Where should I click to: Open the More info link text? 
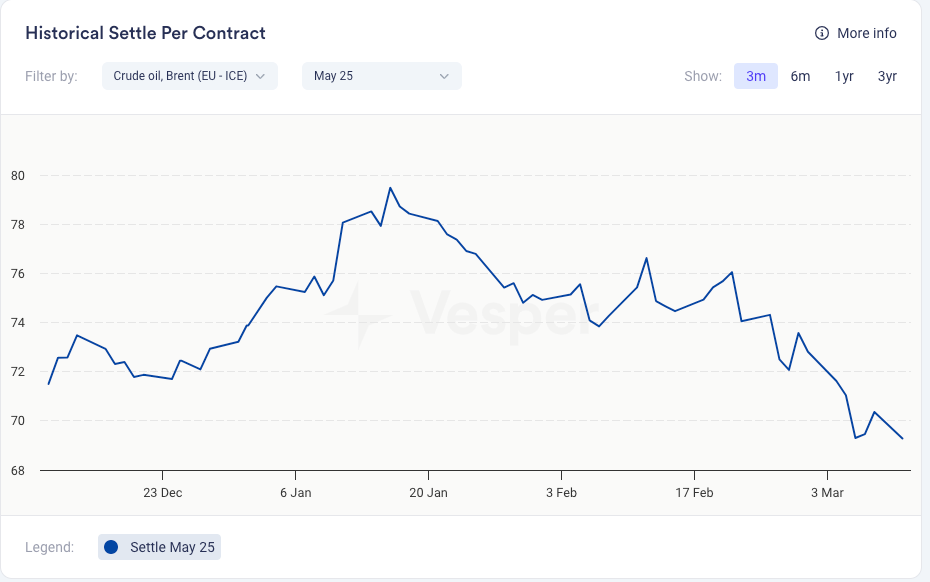pos(866,33)
